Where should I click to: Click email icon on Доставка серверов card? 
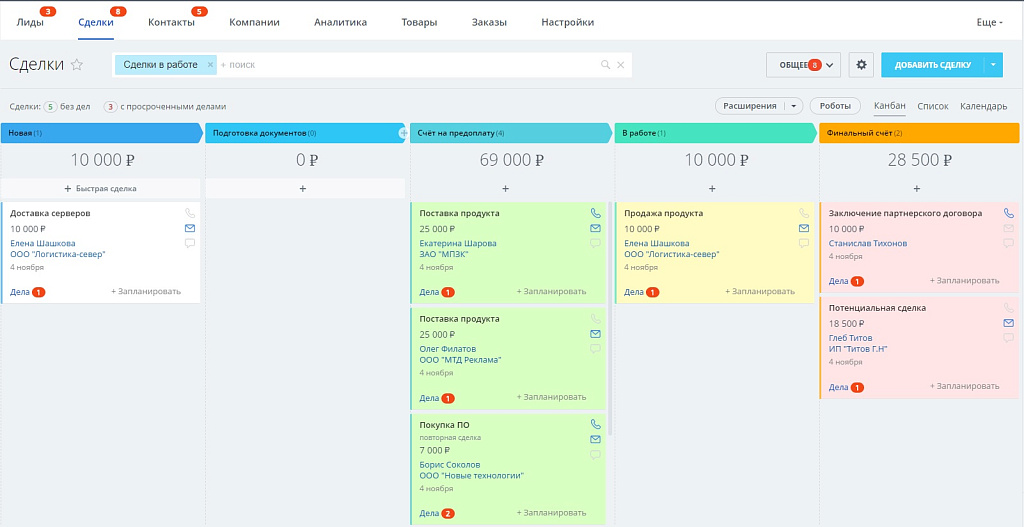190,228
